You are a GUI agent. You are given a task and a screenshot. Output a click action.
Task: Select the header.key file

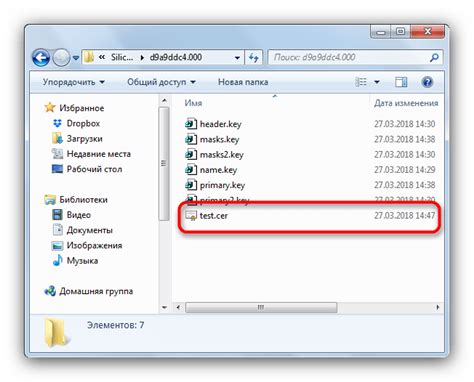coord(220,124)
